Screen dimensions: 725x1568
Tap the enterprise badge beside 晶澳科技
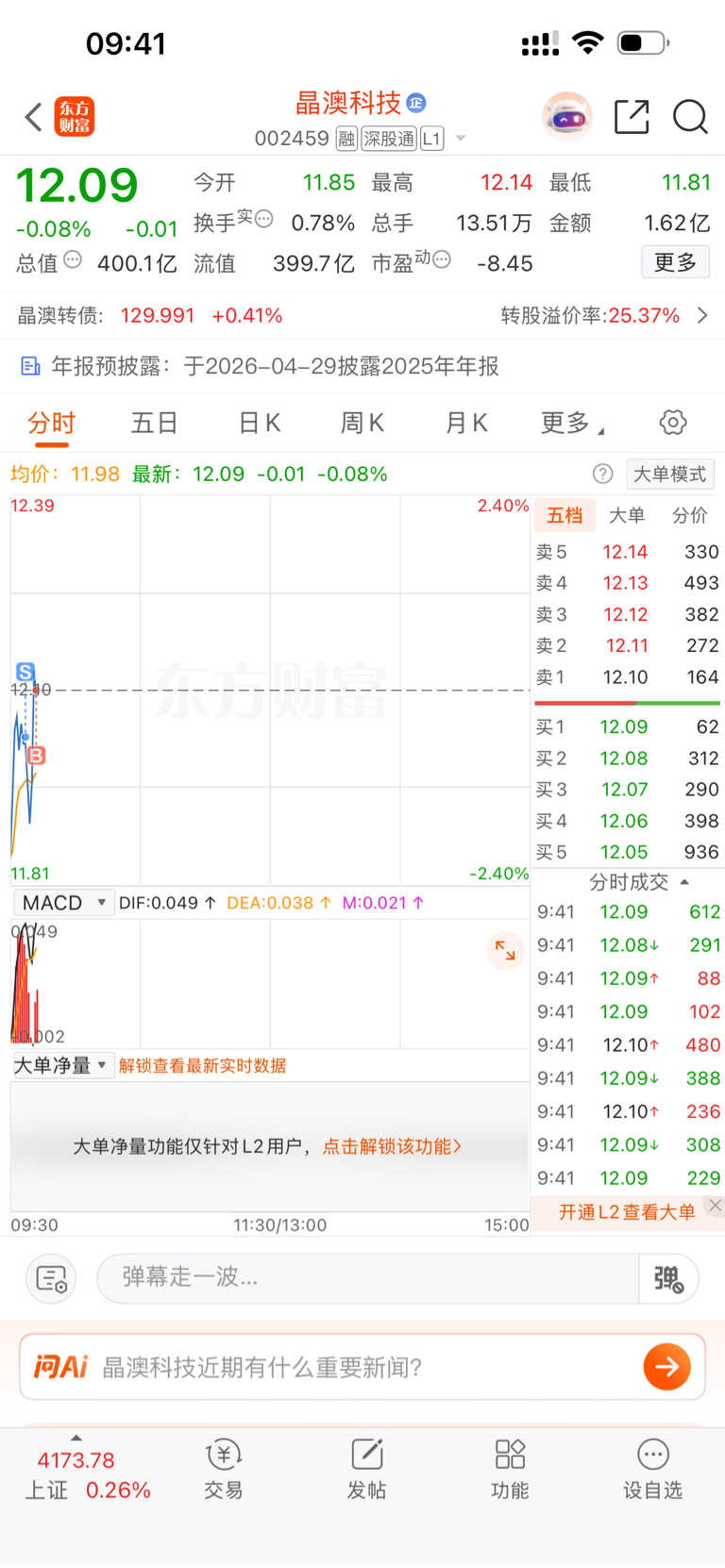[416, 103]
